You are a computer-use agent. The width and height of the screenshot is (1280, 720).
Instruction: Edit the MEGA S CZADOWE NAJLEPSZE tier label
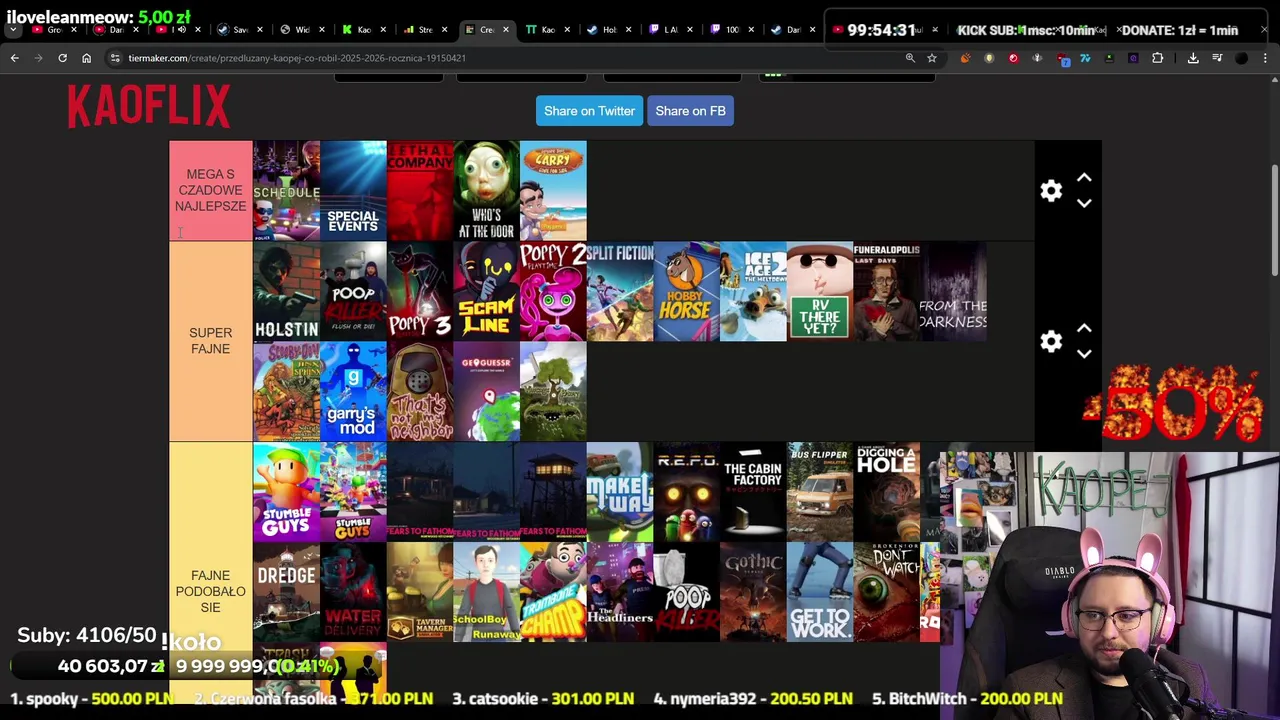(x=210, y=190)
